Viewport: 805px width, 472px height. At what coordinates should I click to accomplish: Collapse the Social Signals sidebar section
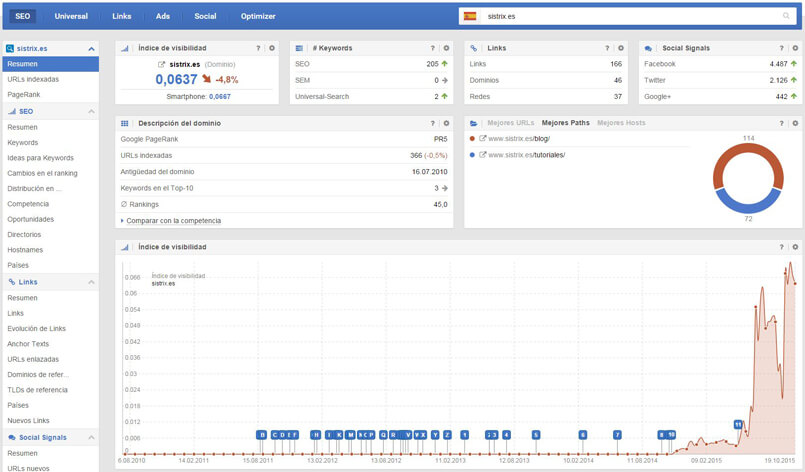tap(91, 438)
